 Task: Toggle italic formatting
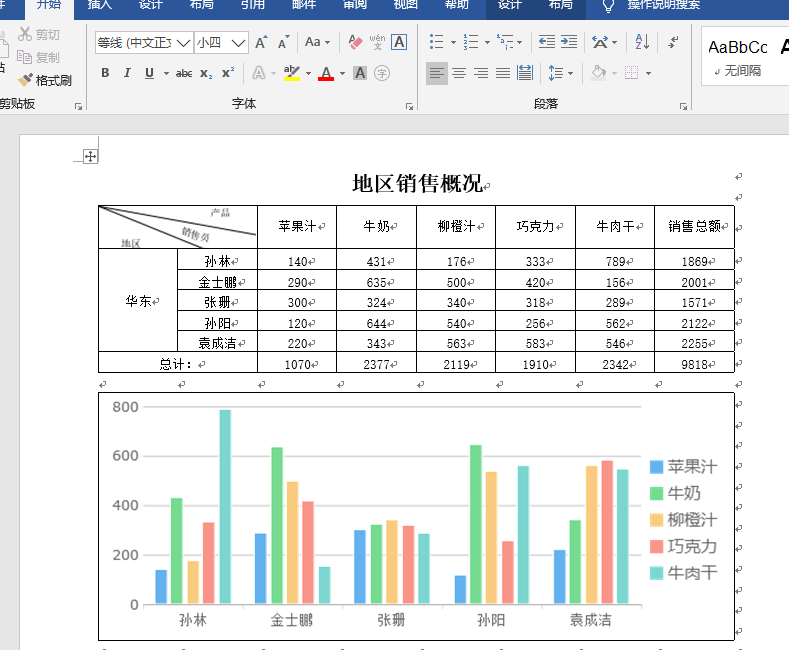point(127,73)
